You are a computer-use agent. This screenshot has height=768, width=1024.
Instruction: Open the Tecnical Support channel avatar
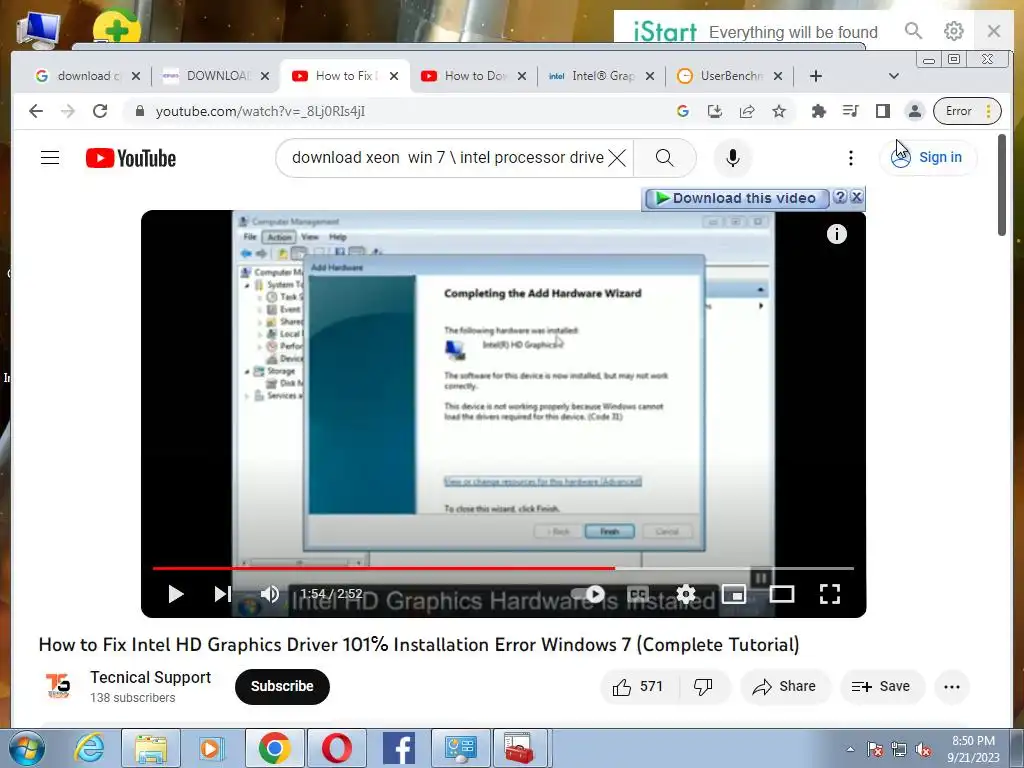58,686
